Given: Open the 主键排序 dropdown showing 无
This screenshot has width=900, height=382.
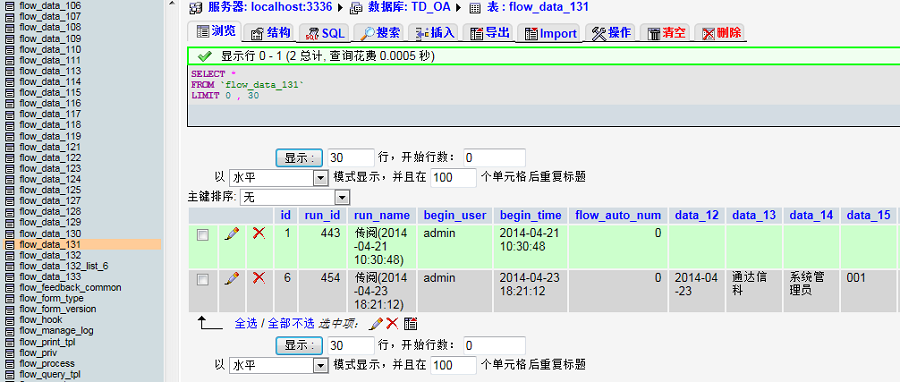Looking at the screenshot, I should [x=295, y=198].
